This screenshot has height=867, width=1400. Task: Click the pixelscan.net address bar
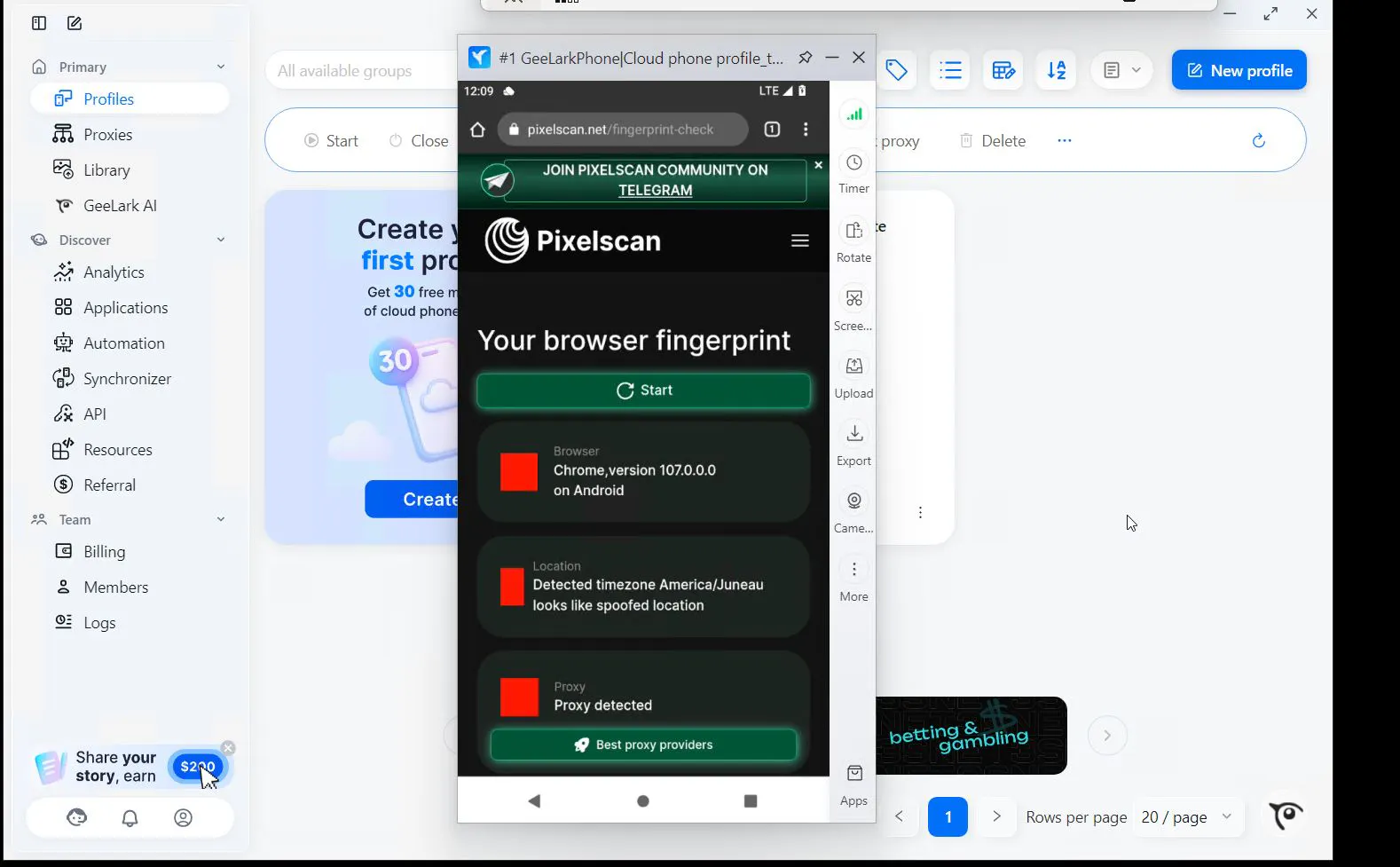[x=623, y=130]
